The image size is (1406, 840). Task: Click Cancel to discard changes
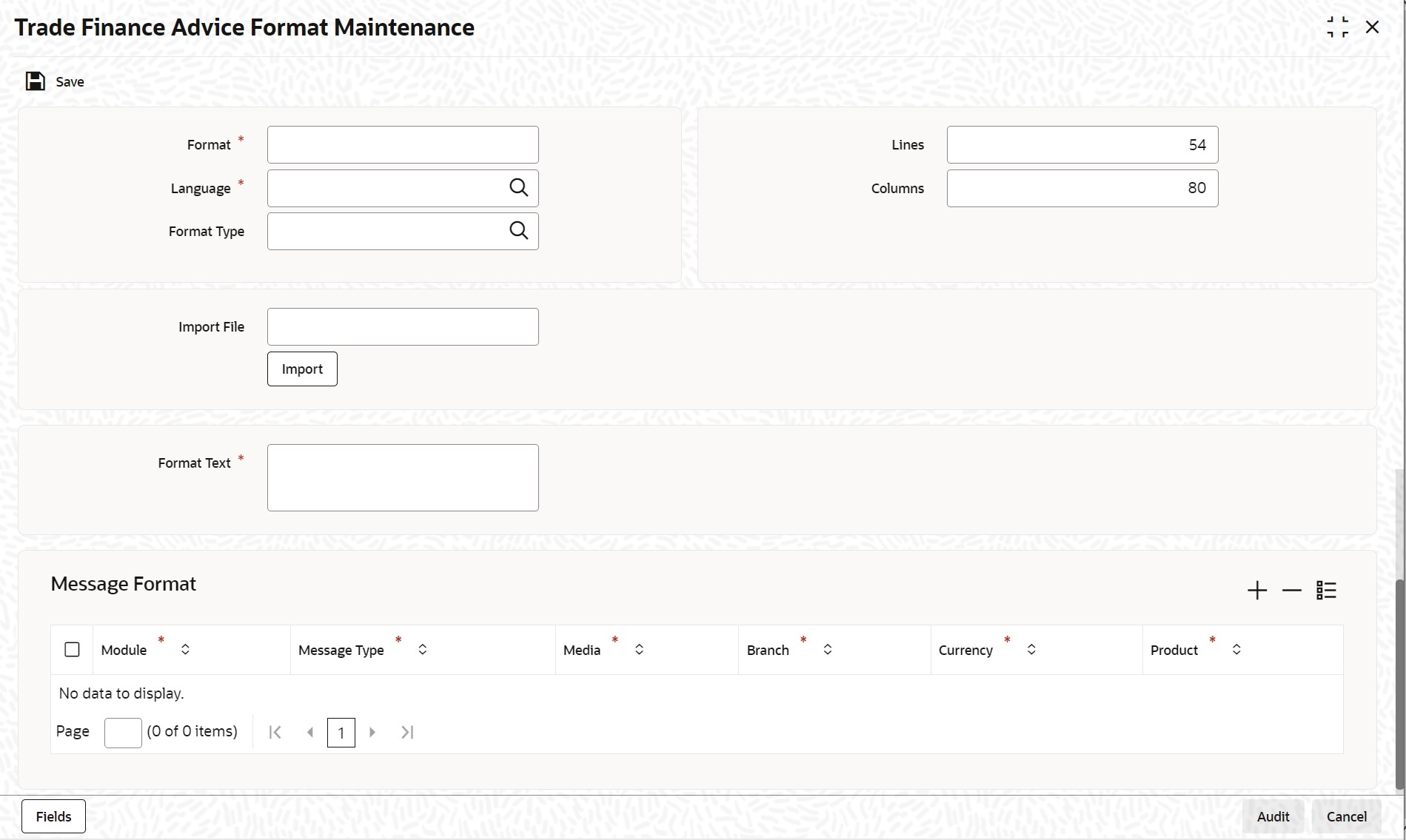tap(1346, 816)
